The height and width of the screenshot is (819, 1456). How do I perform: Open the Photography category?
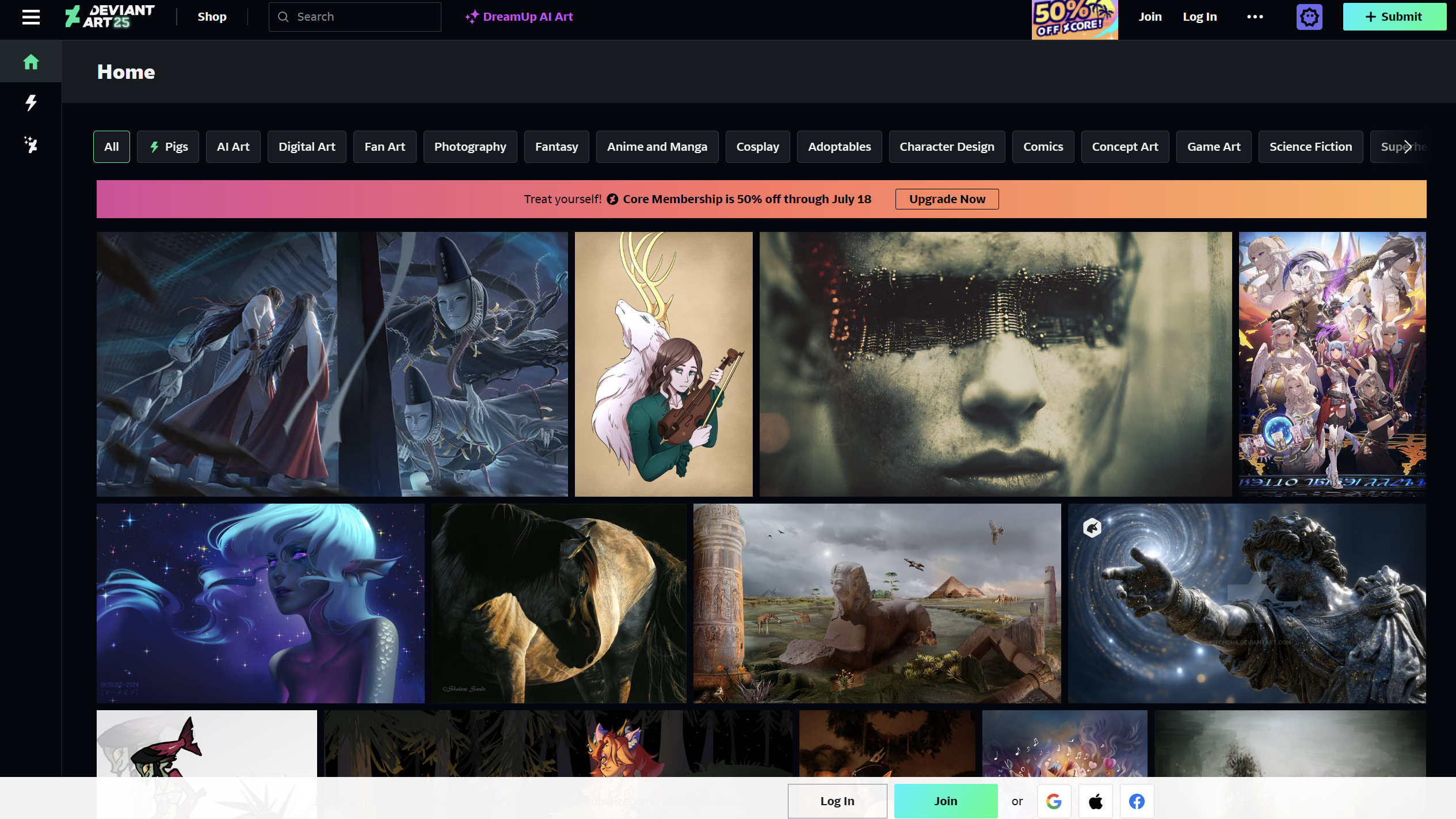[x=470, y=147]
